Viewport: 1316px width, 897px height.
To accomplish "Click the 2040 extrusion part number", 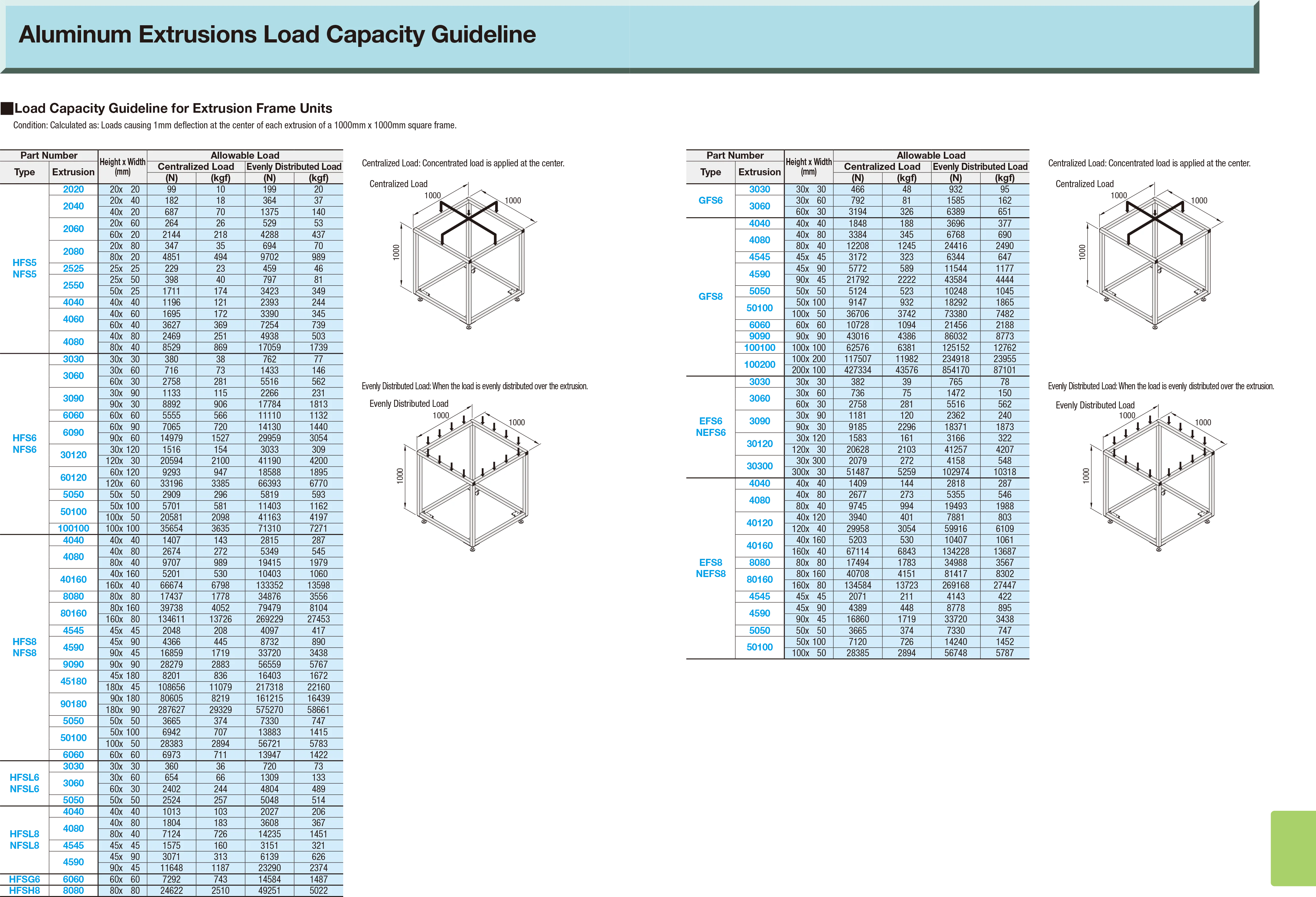I will [73, 206].
